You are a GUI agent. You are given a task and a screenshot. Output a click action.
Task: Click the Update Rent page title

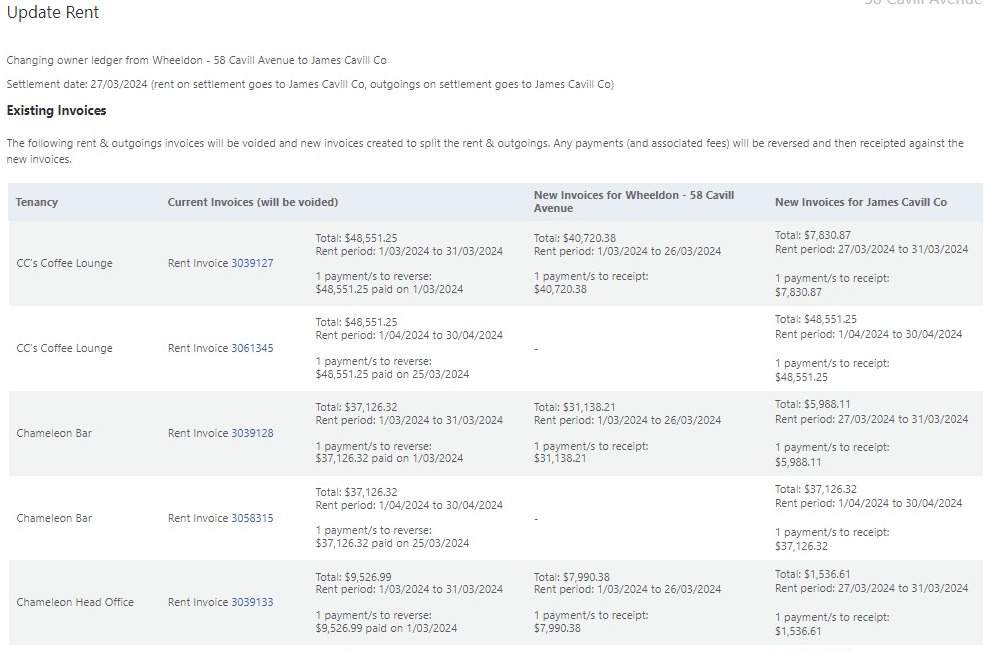click(x=54, y=13)
